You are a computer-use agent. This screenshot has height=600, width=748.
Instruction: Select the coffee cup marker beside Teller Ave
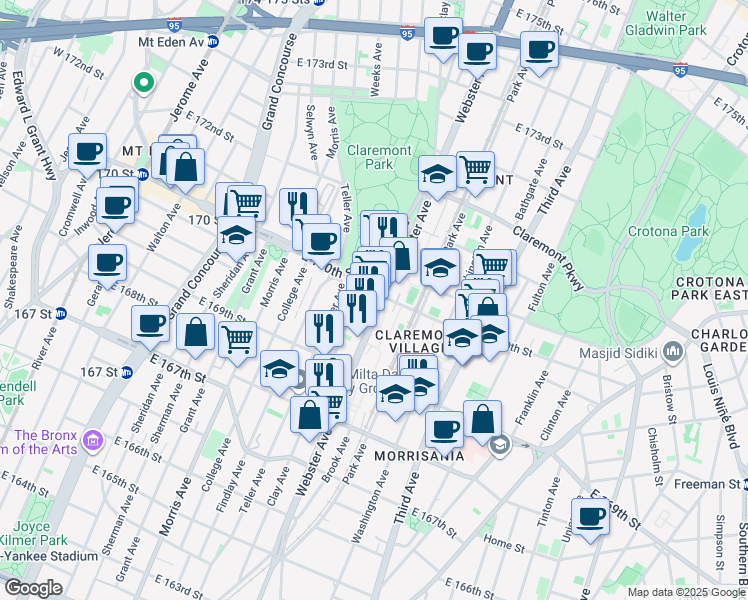point(322,243)
